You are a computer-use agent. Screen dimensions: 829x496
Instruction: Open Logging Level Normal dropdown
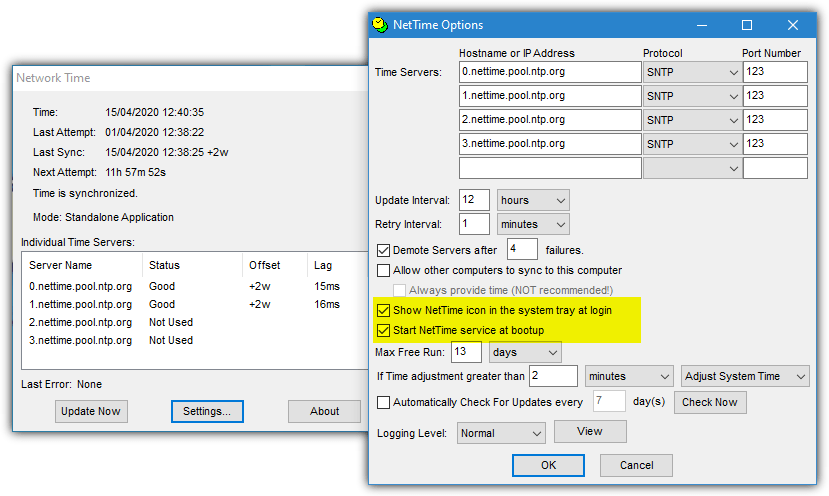coord(501,433)
